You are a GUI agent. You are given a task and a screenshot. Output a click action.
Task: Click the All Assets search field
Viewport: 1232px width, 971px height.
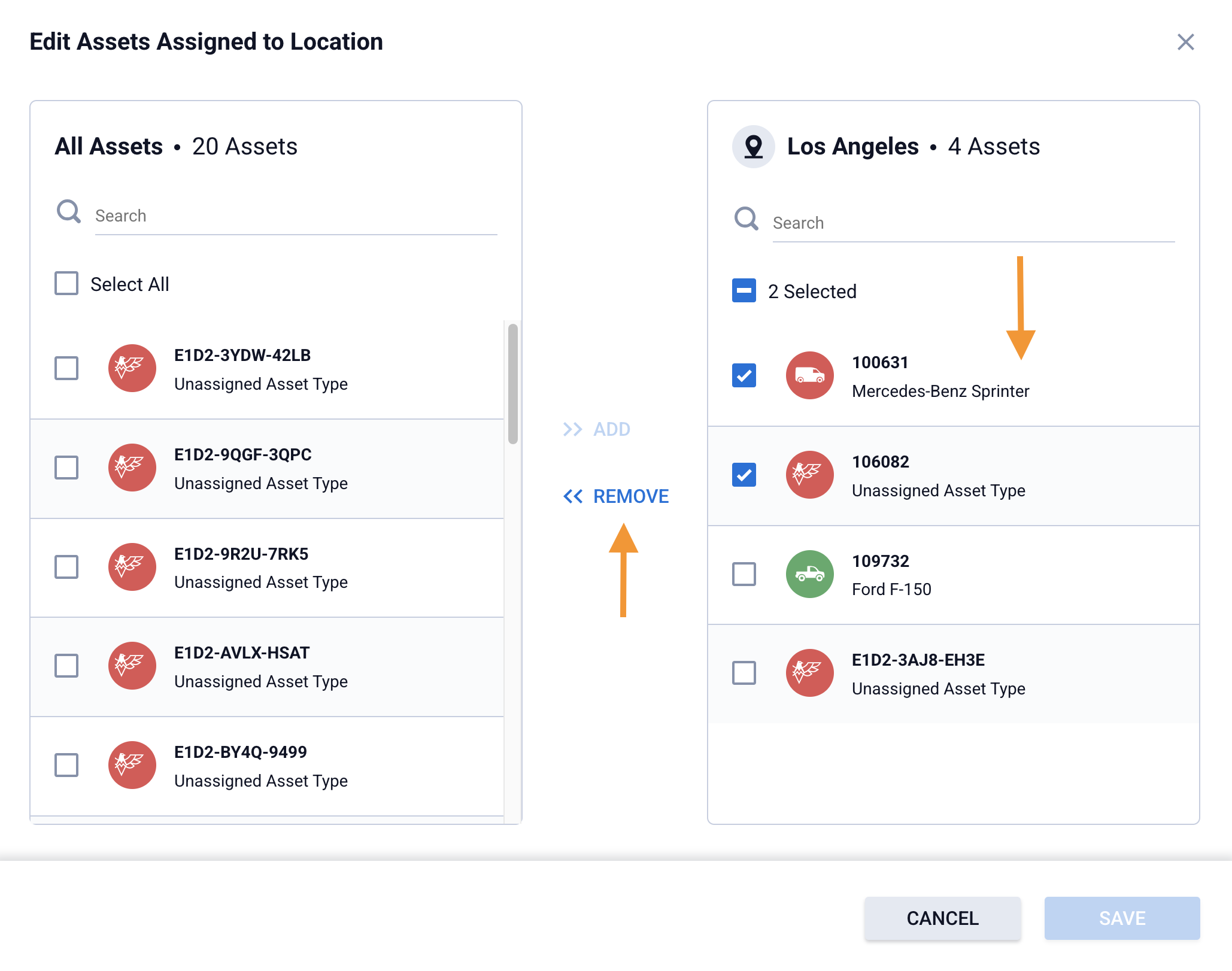pos(296,216)
